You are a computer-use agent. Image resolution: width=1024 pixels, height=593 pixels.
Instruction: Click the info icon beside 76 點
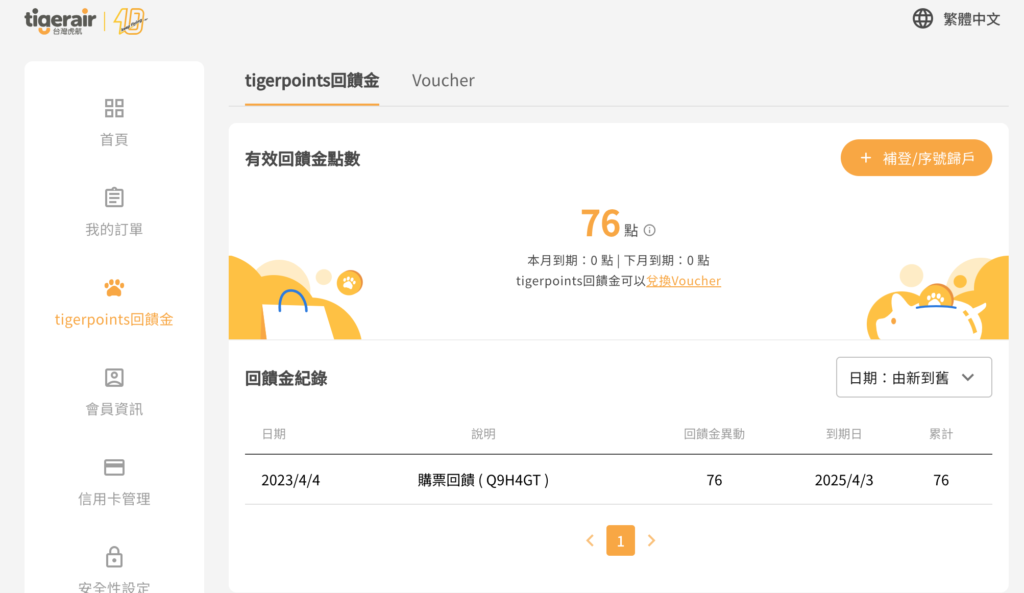(649, 230)
